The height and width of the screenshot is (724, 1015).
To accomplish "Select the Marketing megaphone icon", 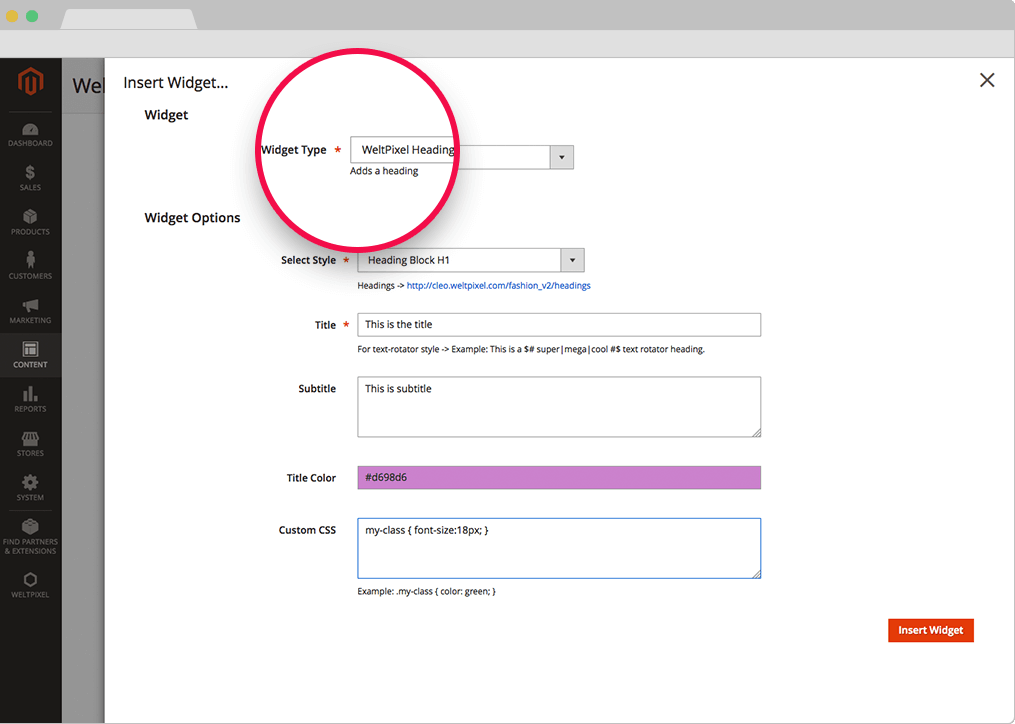I will point(30,311).
